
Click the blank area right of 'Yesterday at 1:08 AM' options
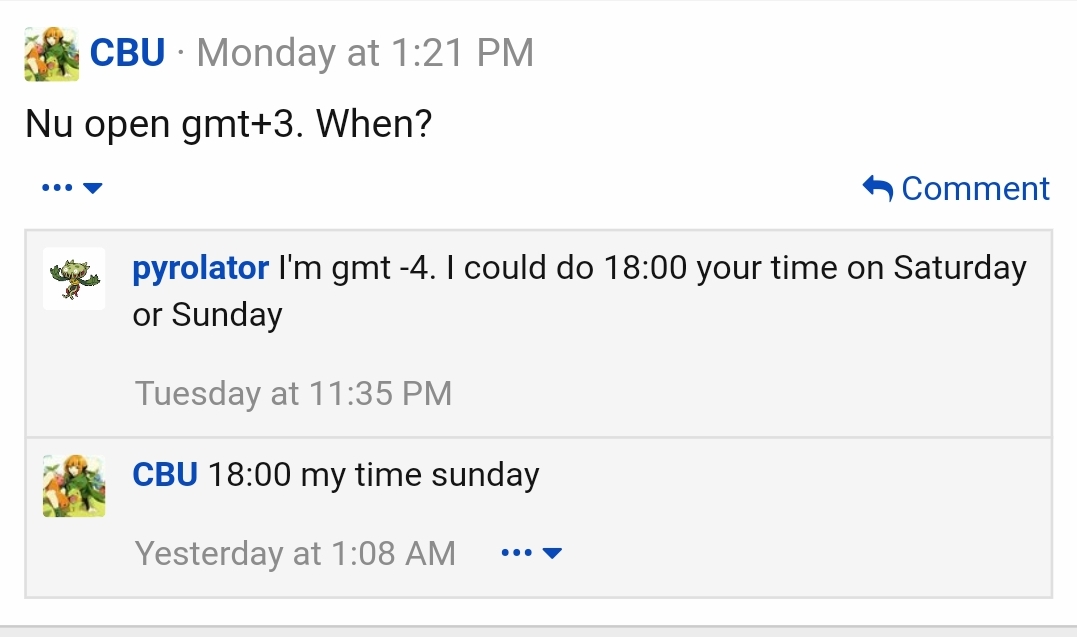coord(800,553)
